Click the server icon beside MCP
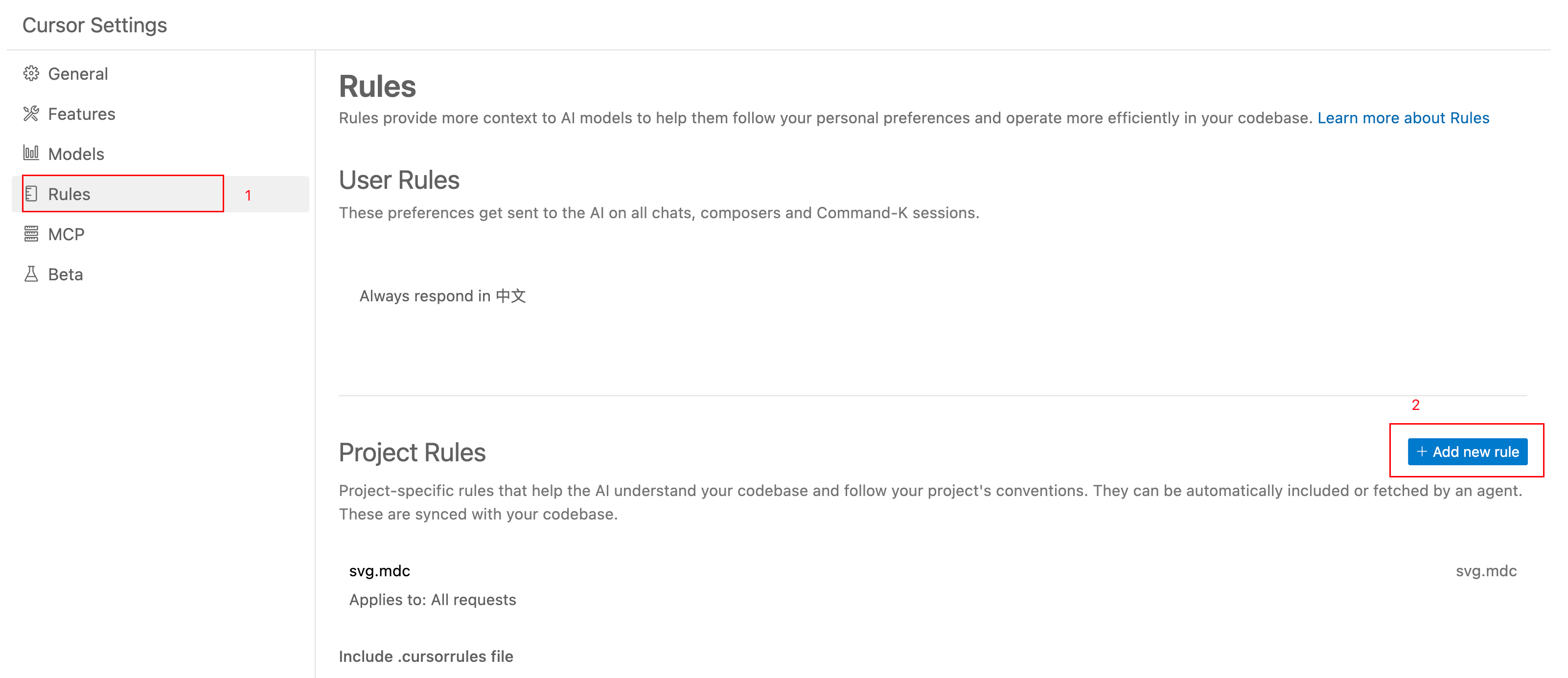This screenshot has width=1568, height=678. click(x=31, y=234)
